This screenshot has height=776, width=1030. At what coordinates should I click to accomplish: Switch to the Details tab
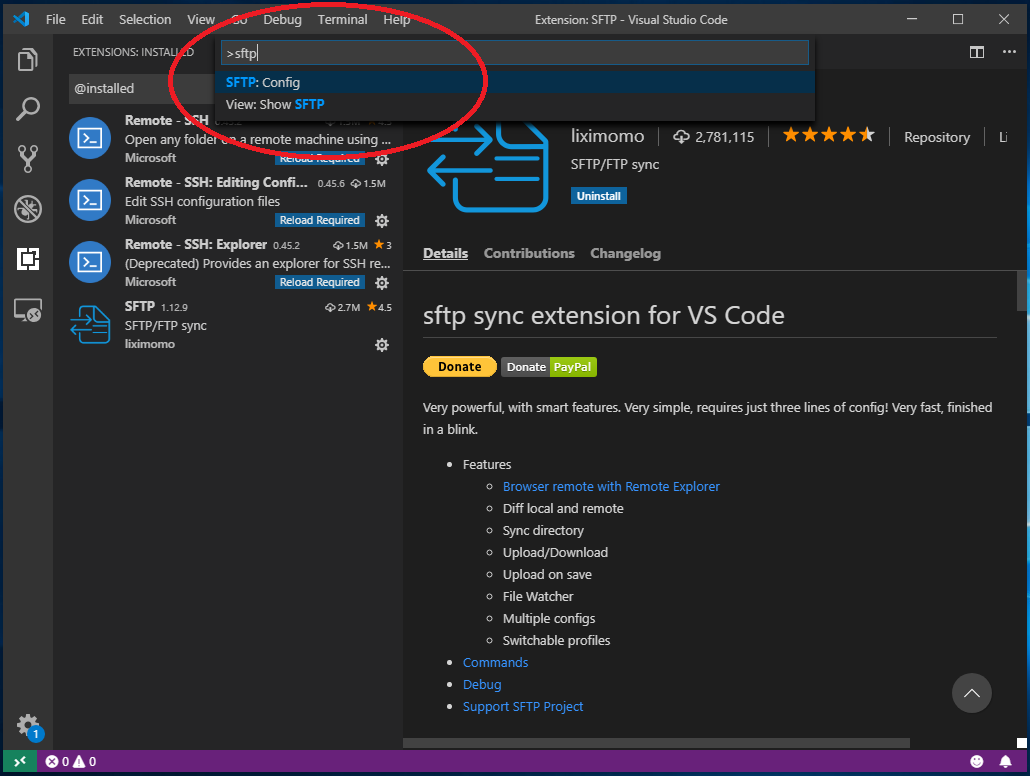tap(445, 253)
